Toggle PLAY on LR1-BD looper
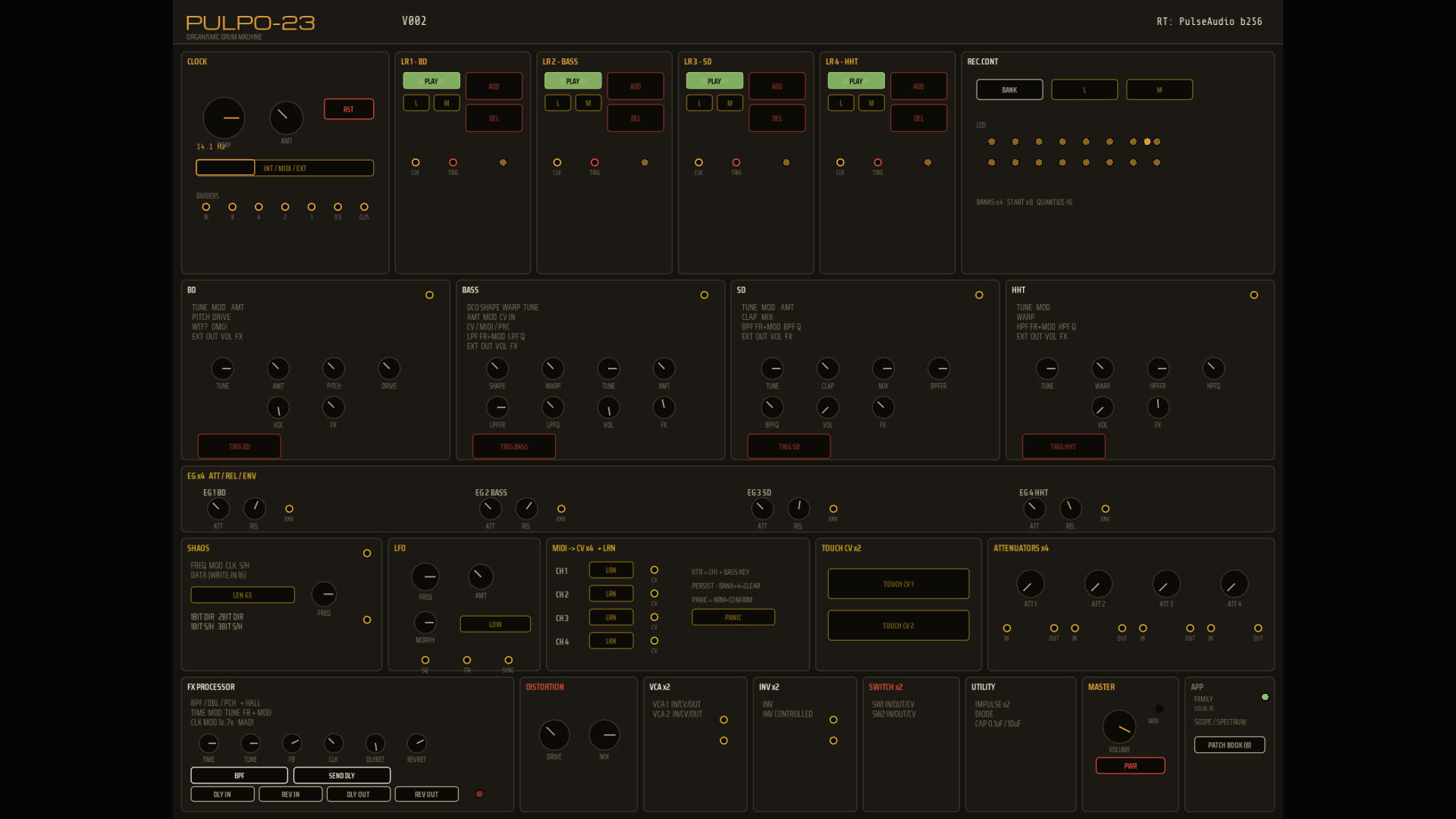1456x819 pixels. click(431, 81)
